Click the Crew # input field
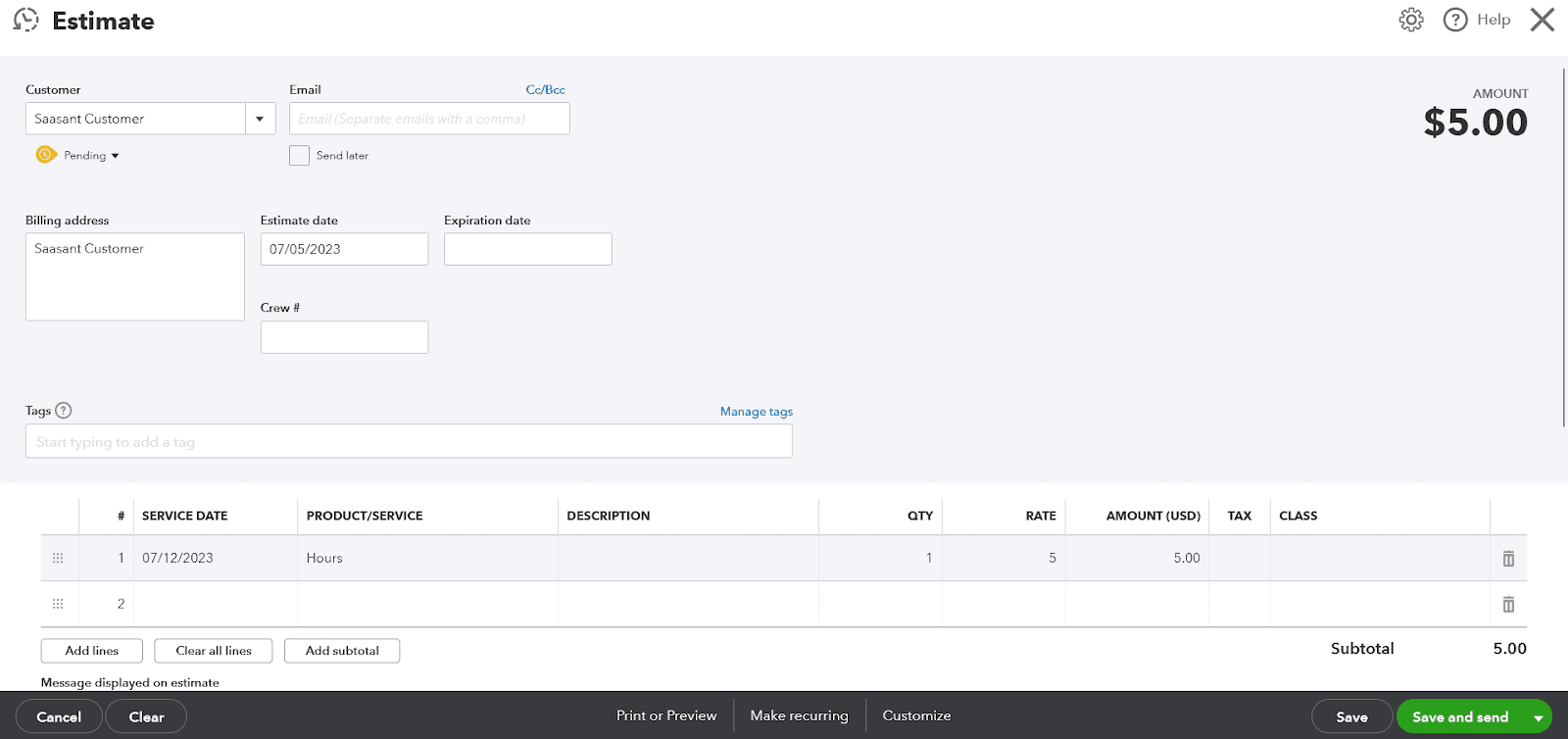The height and width of the screenshot is (739, 1568). click(x=344, y=337)
